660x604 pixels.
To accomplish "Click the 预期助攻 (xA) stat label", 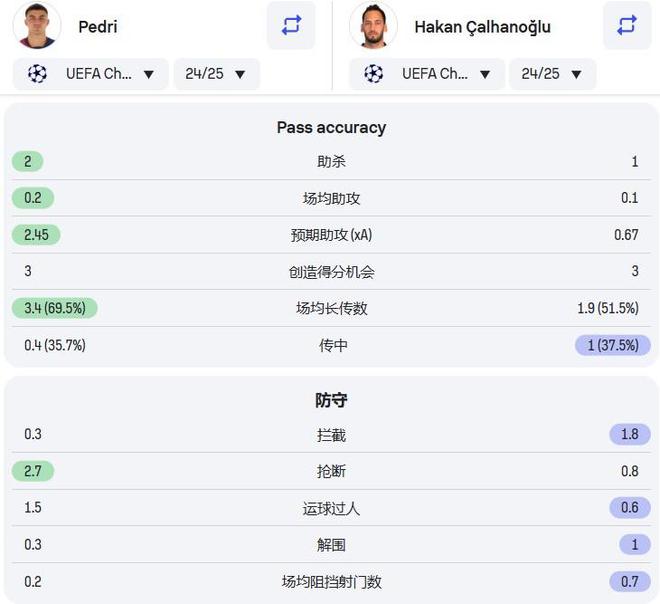I will (331, 235).
